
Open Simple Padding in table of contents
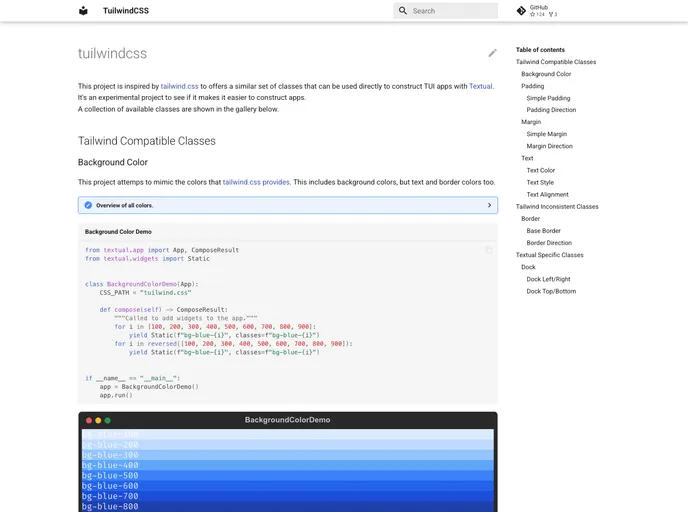[548, 98]
